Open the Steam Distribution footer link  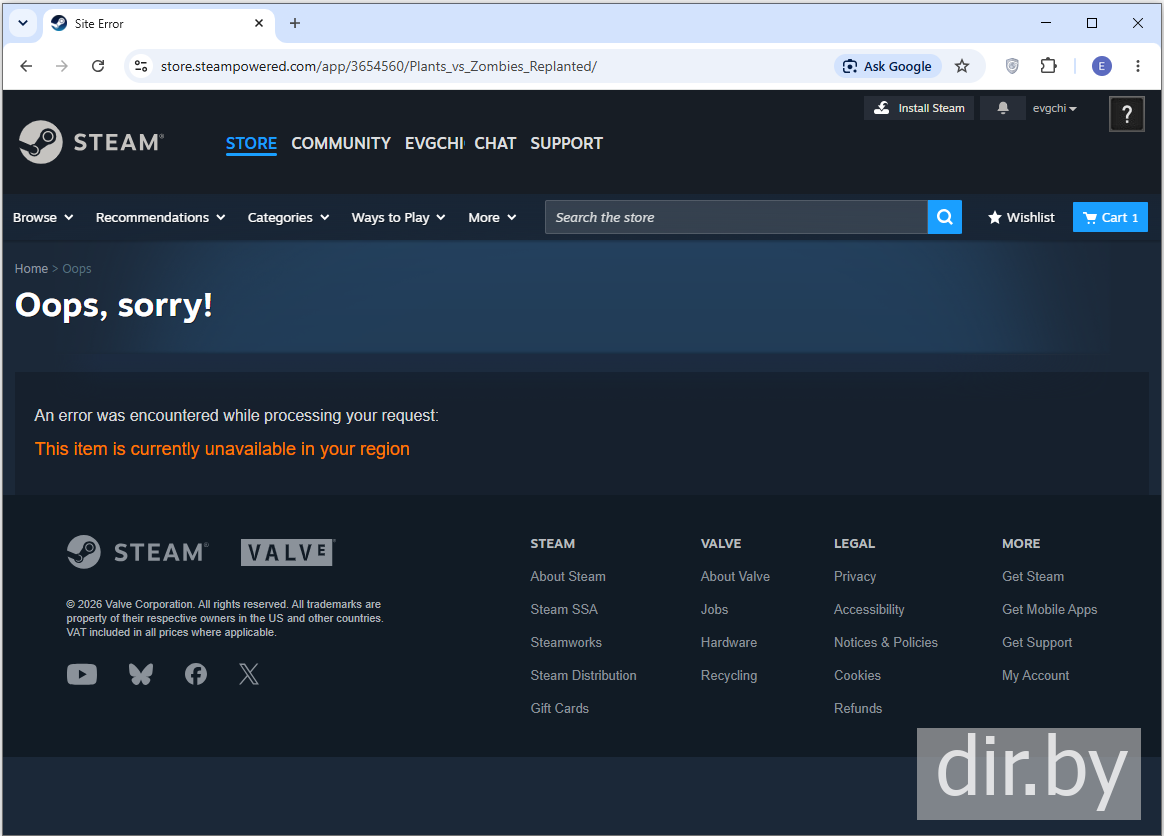(583, 675)
